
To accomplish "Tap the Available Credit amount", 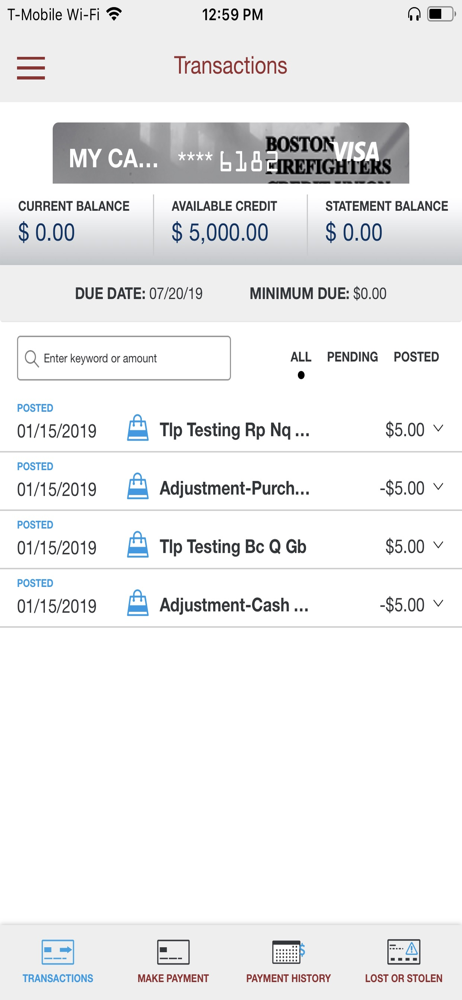I will point(220,233).
